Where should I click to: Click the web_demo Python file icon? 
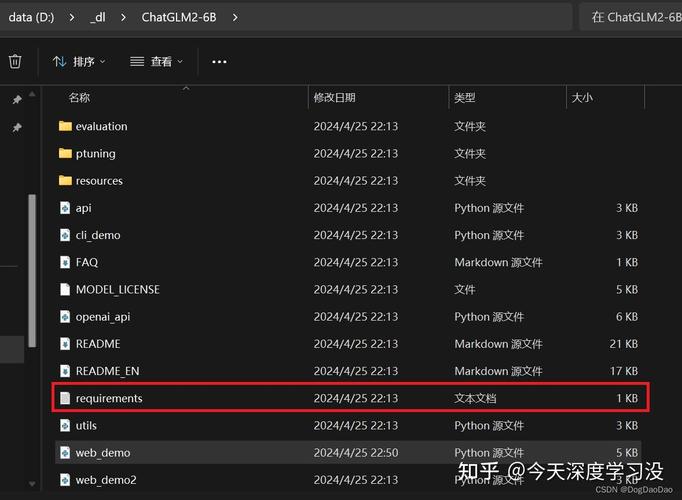click(65, 453)
